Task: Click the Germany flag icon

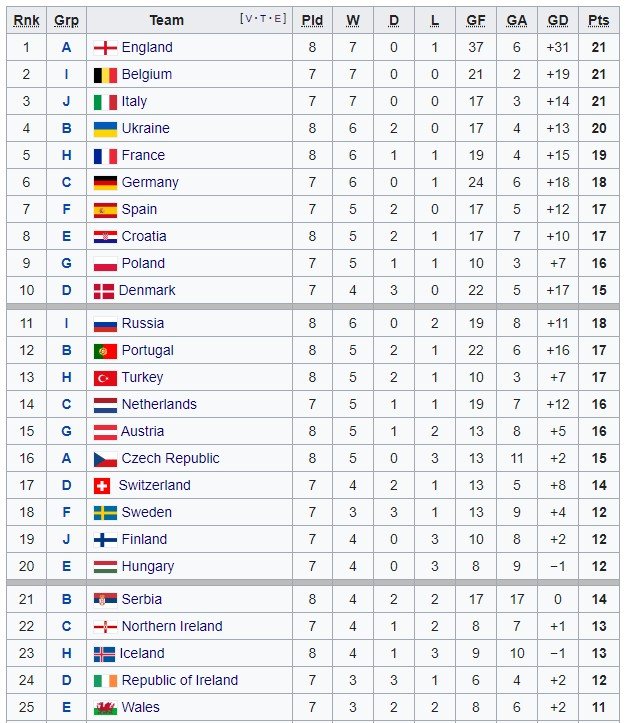Action: point(105,182)
